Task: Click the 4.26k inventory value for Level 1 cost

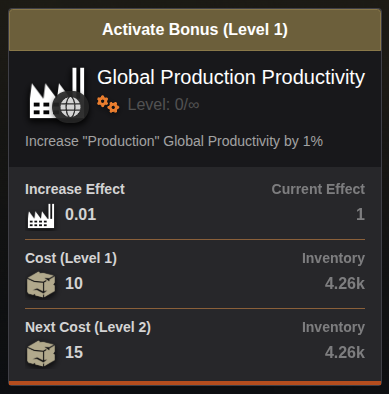Action: click(x=345, y=283)
